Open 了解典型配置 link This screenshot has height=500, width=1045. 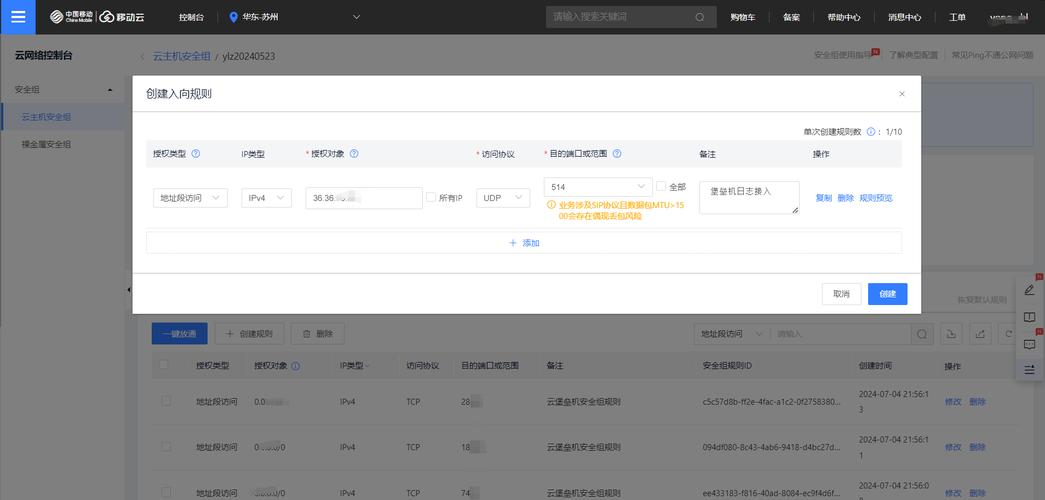[913, 55]
